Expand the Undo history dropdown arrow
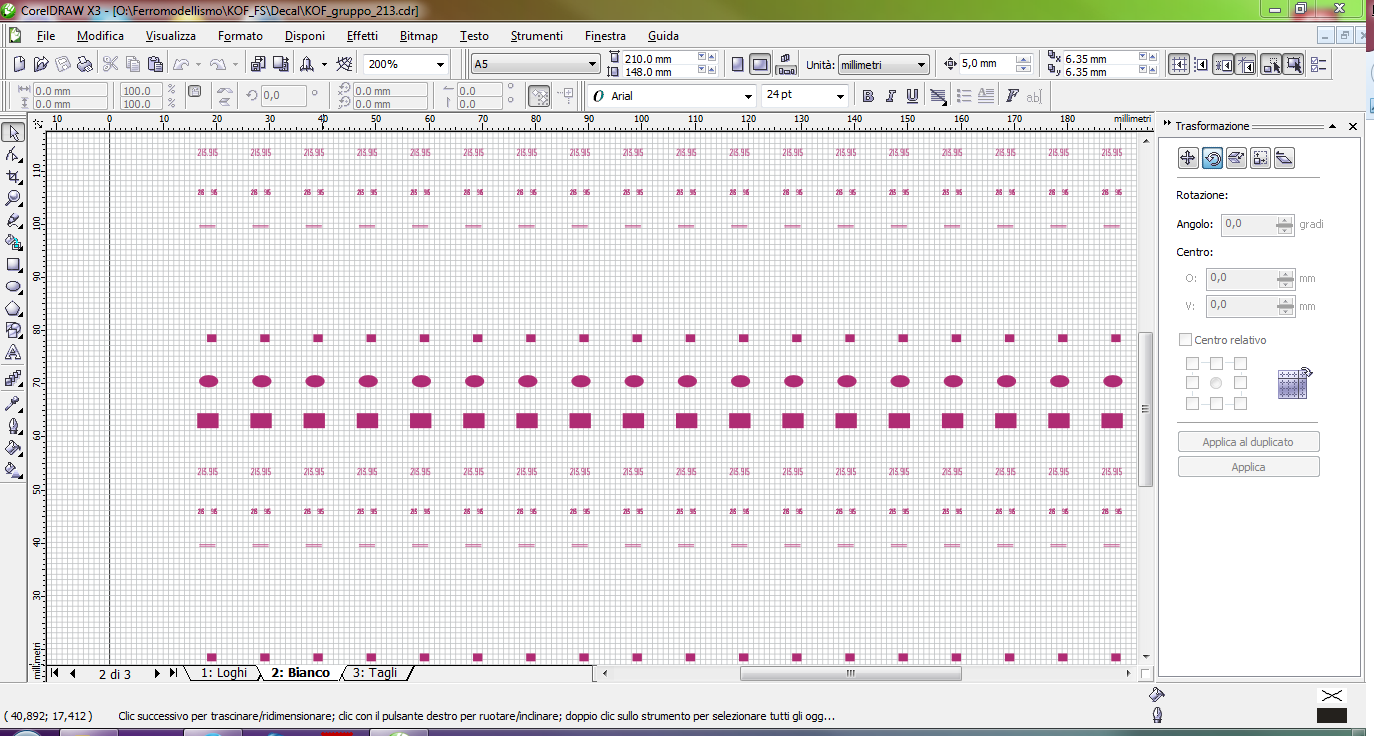The height and width of the screenshot is (736, 1374). pyautogui.click(x=199, y=64)
